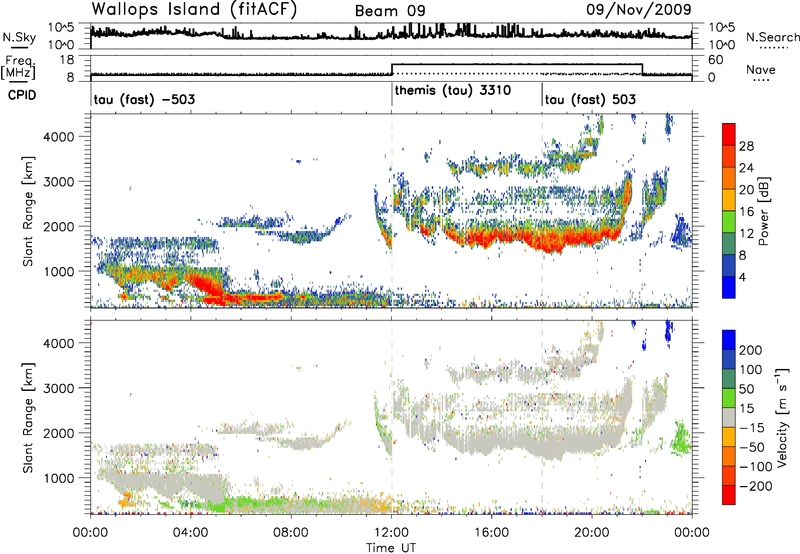Click the "04:00" time tick label
Image resolution: width=800 pixels, height=554 pixels.
click(x=190, y=533)
